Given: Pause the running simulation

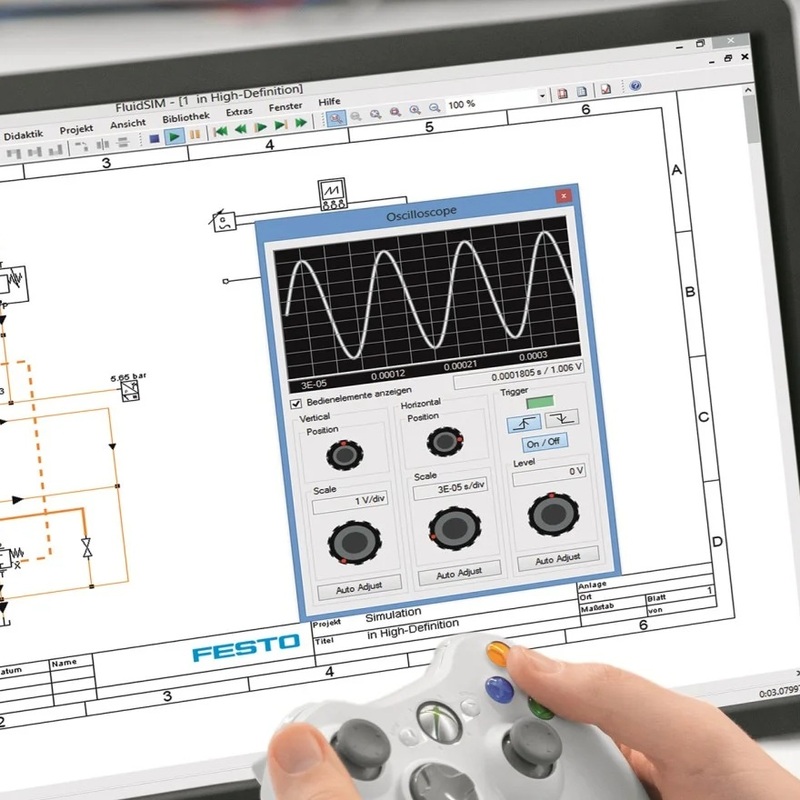Looking at the screenshot, I should 196,132.
